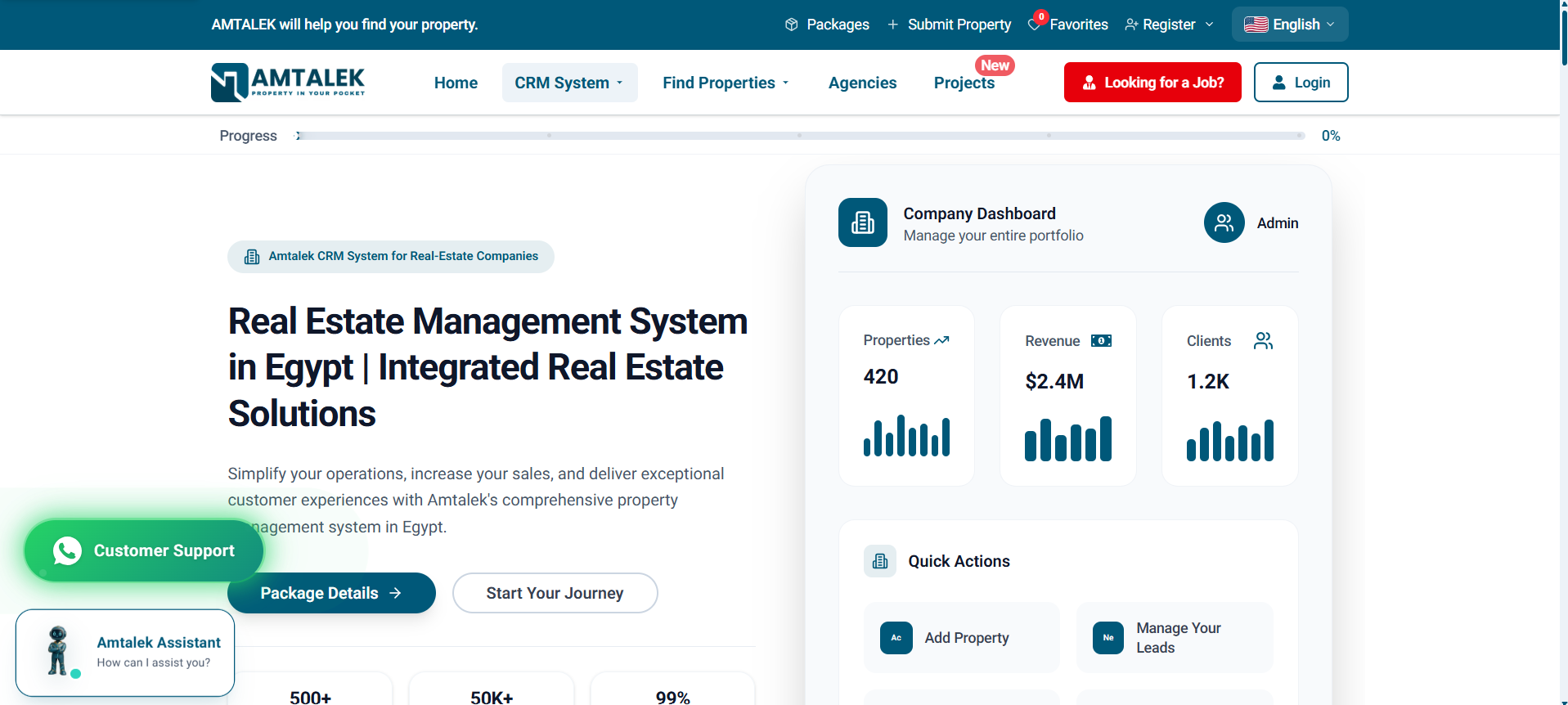Click the page Progress bar
The height and width of the screenshot is (705, 1568).
pyautogui.click(x=800, y=136)
